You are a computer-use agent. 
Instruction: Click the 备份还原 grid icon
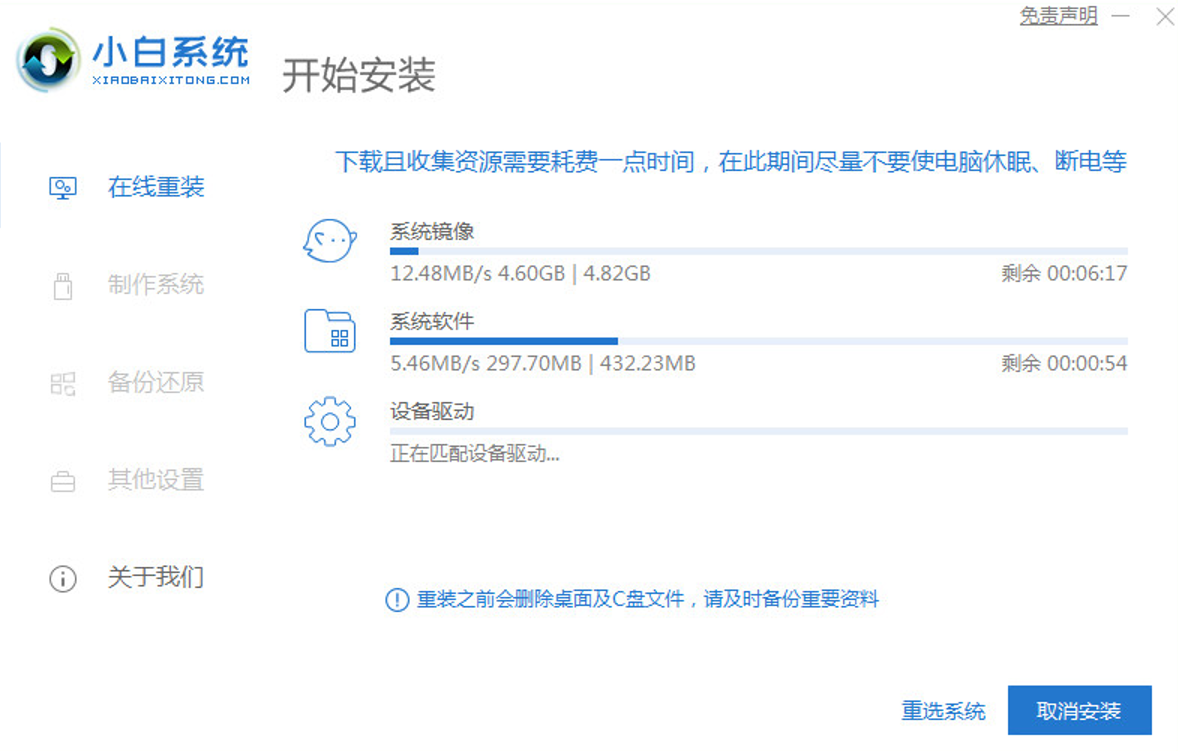pyautogui.click(x=63, y=383)
